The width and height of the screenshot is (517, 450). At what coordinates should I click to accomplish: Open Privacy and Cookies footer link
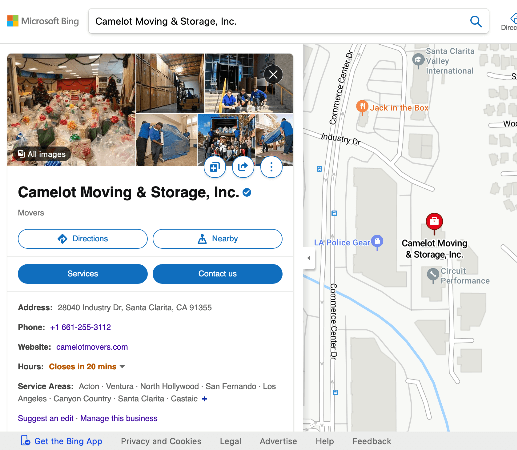pyautogui.click(x=161, y=441)
